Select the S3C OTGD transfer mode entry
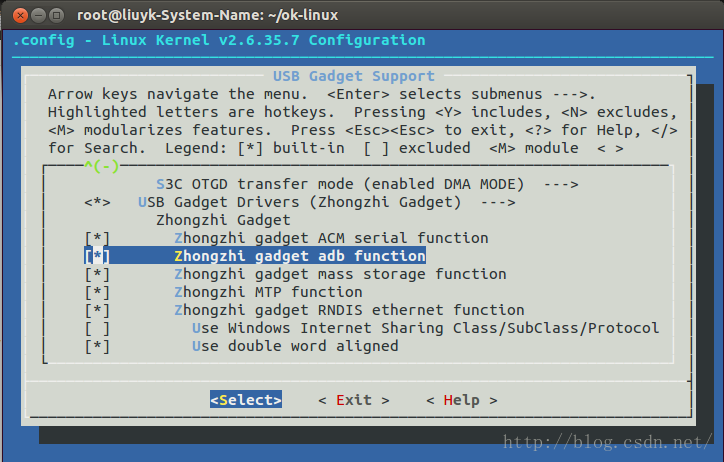 [340, 184]
